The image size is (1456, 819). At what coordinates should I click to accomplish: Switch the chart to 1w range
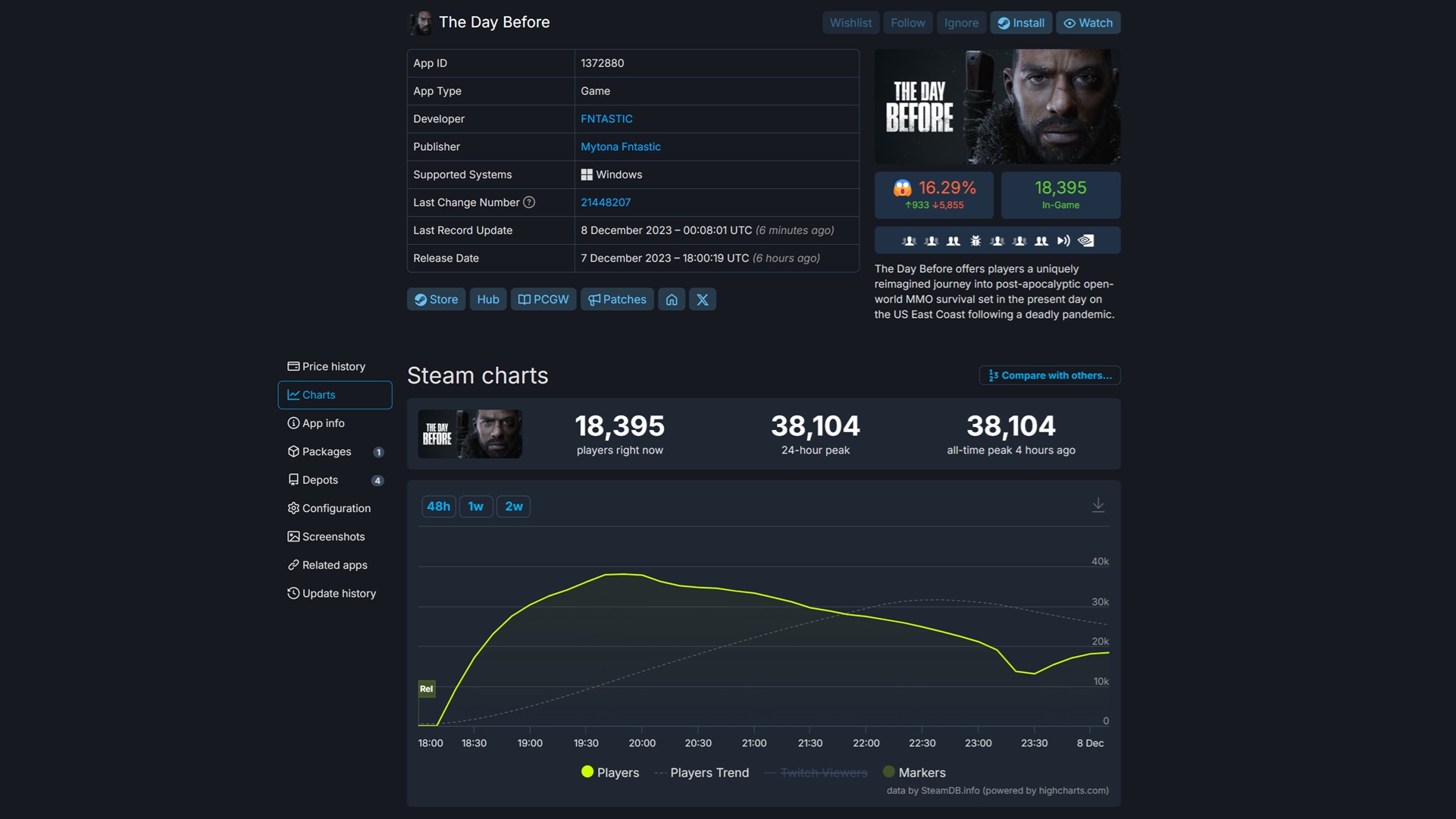point(476,506)
